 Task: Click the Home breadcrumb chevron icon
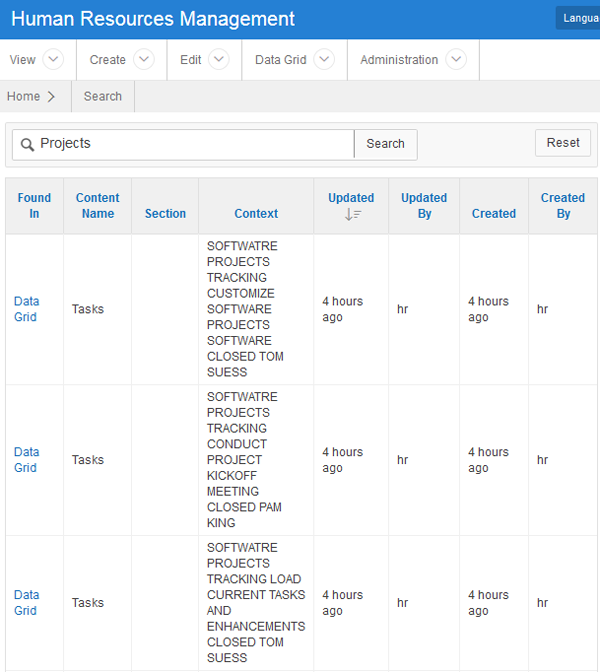51,97
